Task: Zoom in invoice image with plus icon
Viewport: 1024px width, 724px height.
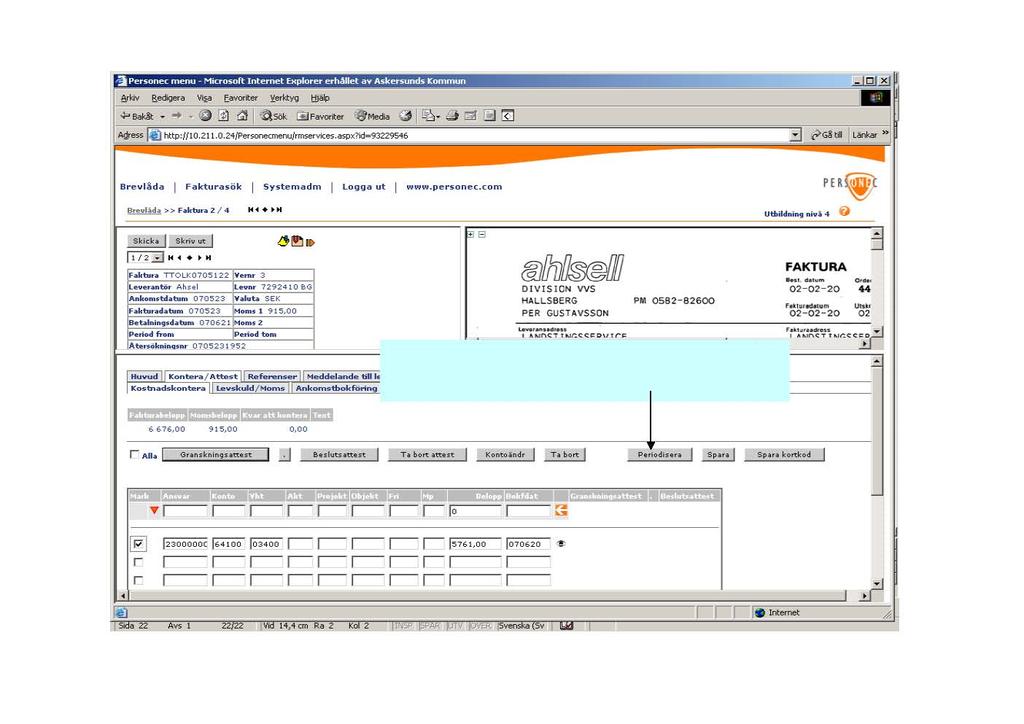Action: point(471,234)
